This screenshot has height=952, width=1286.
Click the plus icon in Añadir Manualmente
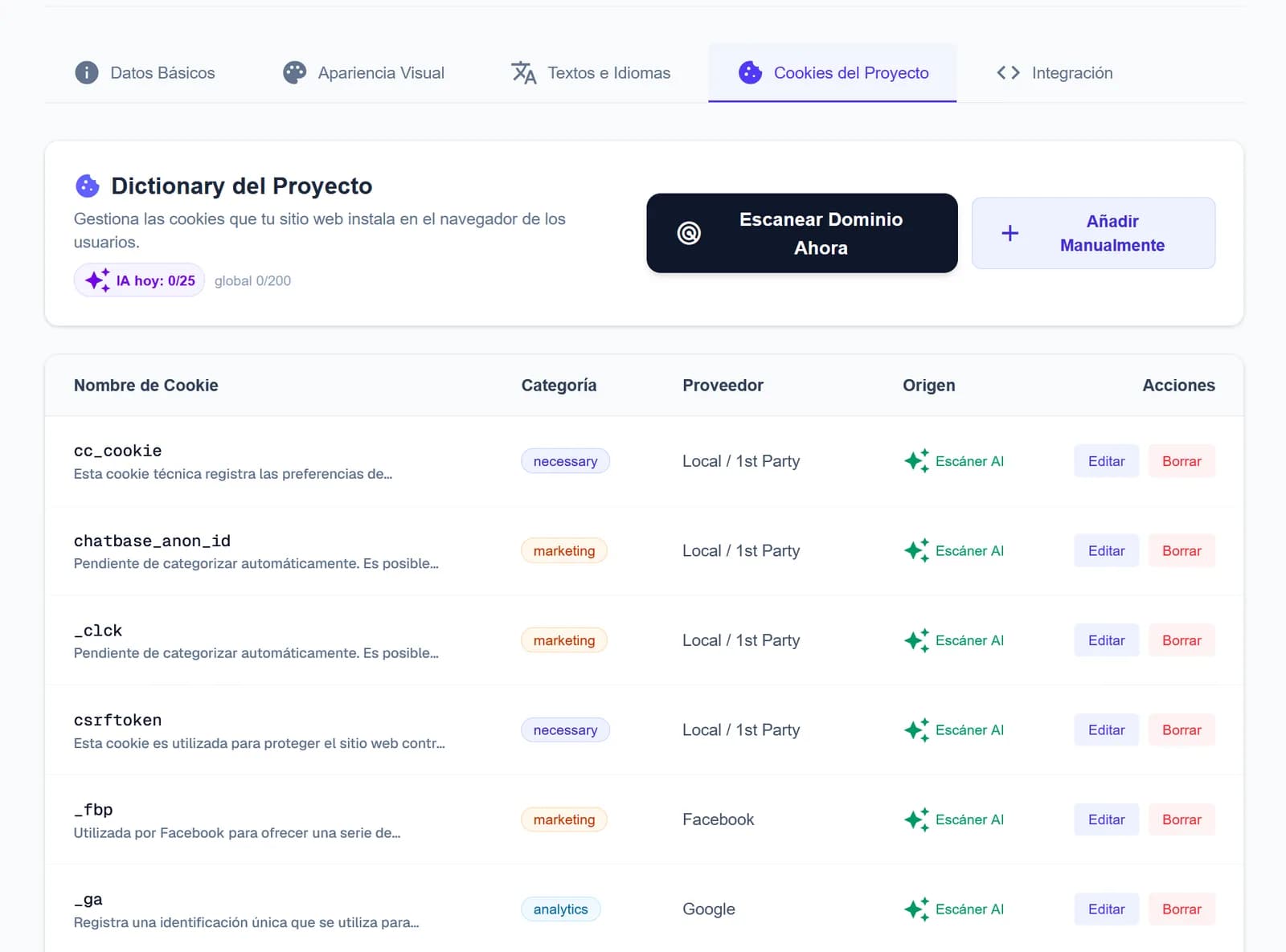[1010, 234]
